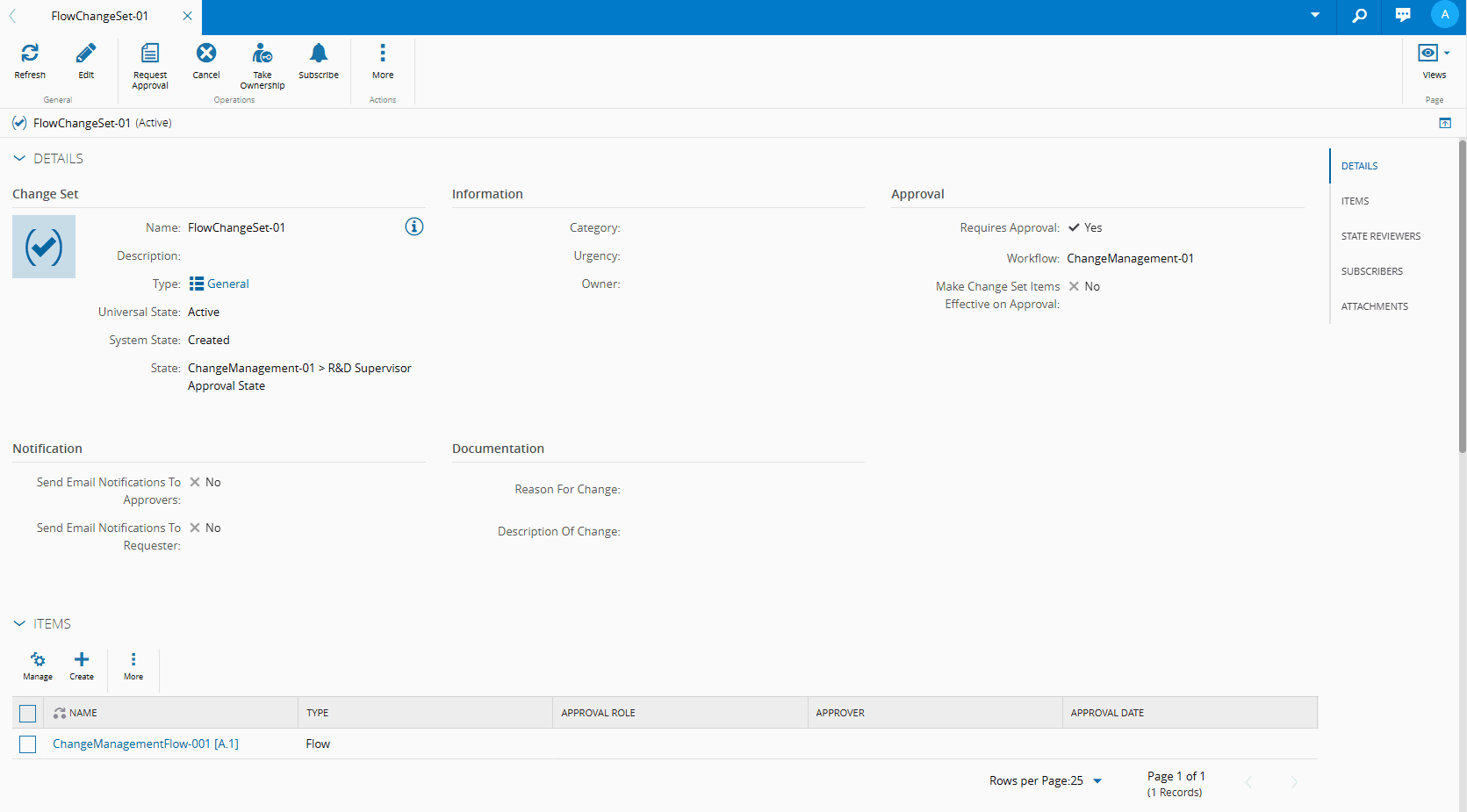This screenshot has height=812, width=1467.
Task: Click the Refresh icon in toolbar
Action: pos(30,54)
